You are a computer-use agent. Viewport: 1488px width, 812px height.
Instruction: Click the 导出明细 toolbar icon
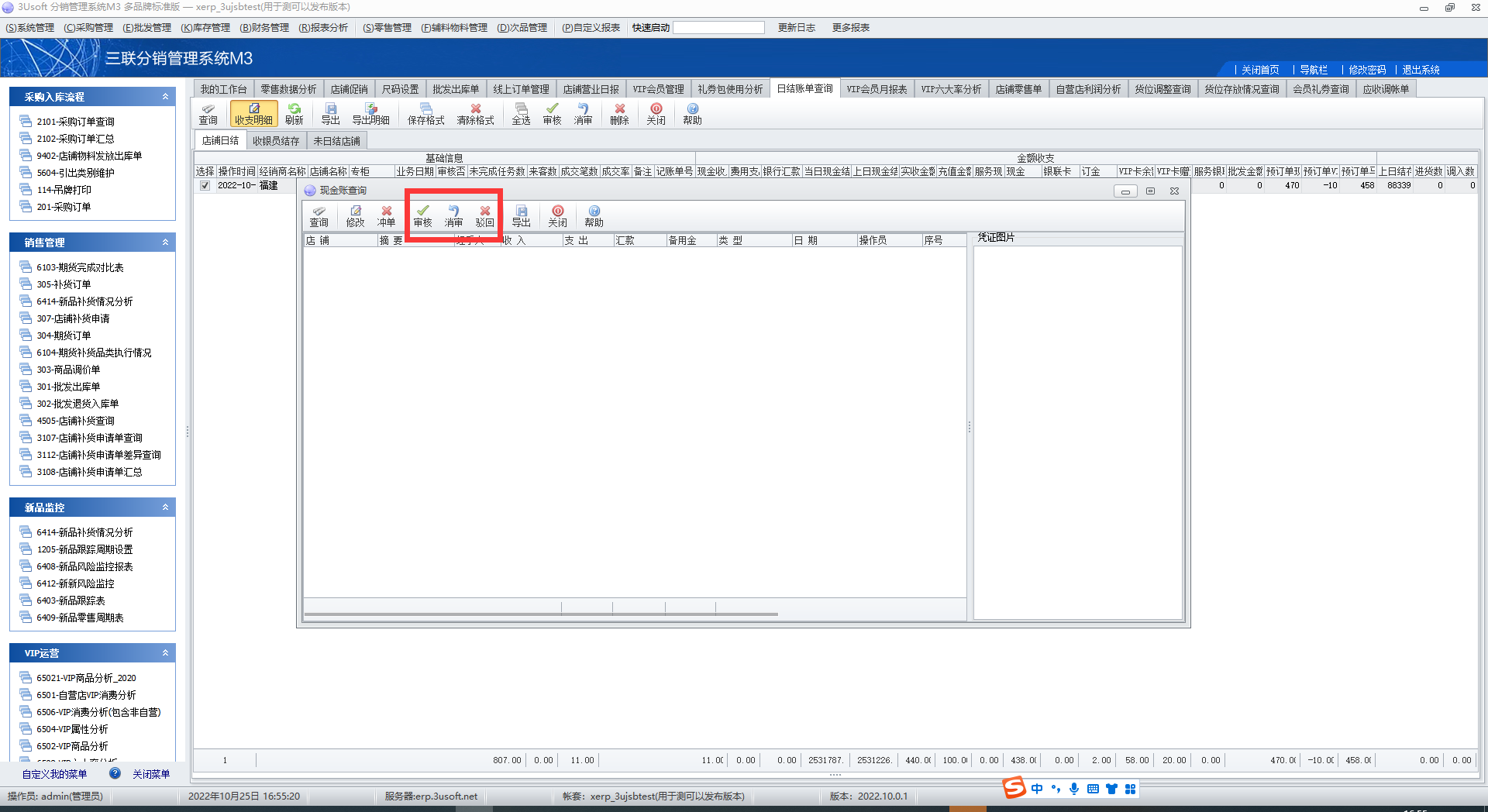click(x=370, y=114)
